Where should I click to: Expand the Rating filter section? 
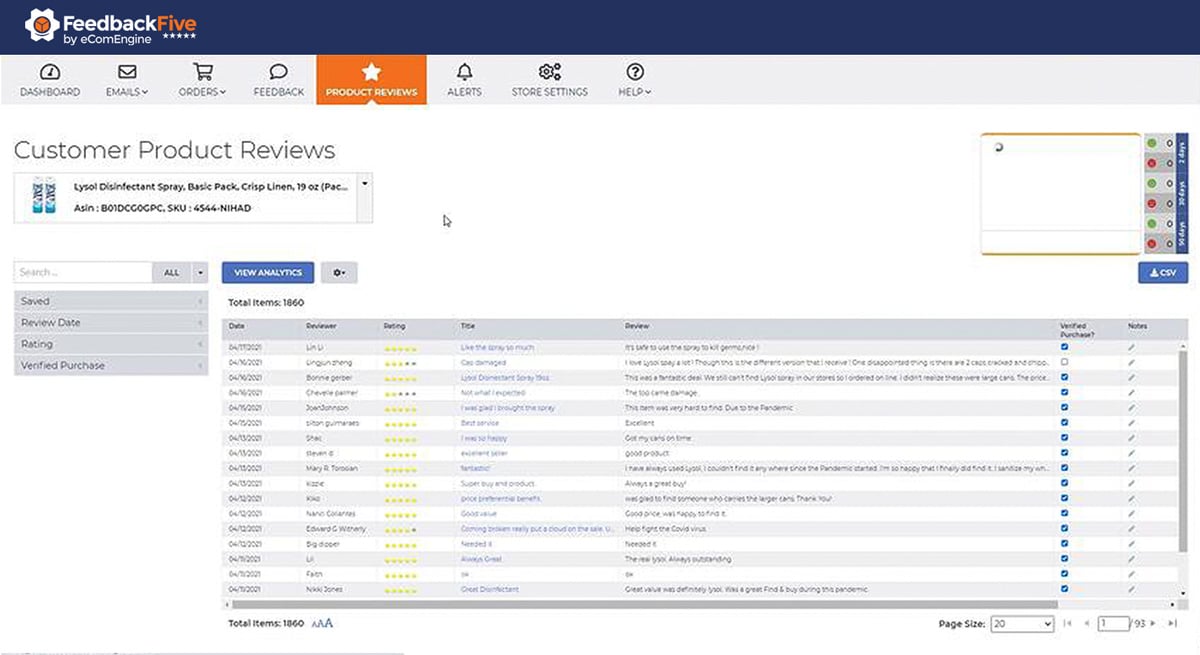tap(110, 343)
